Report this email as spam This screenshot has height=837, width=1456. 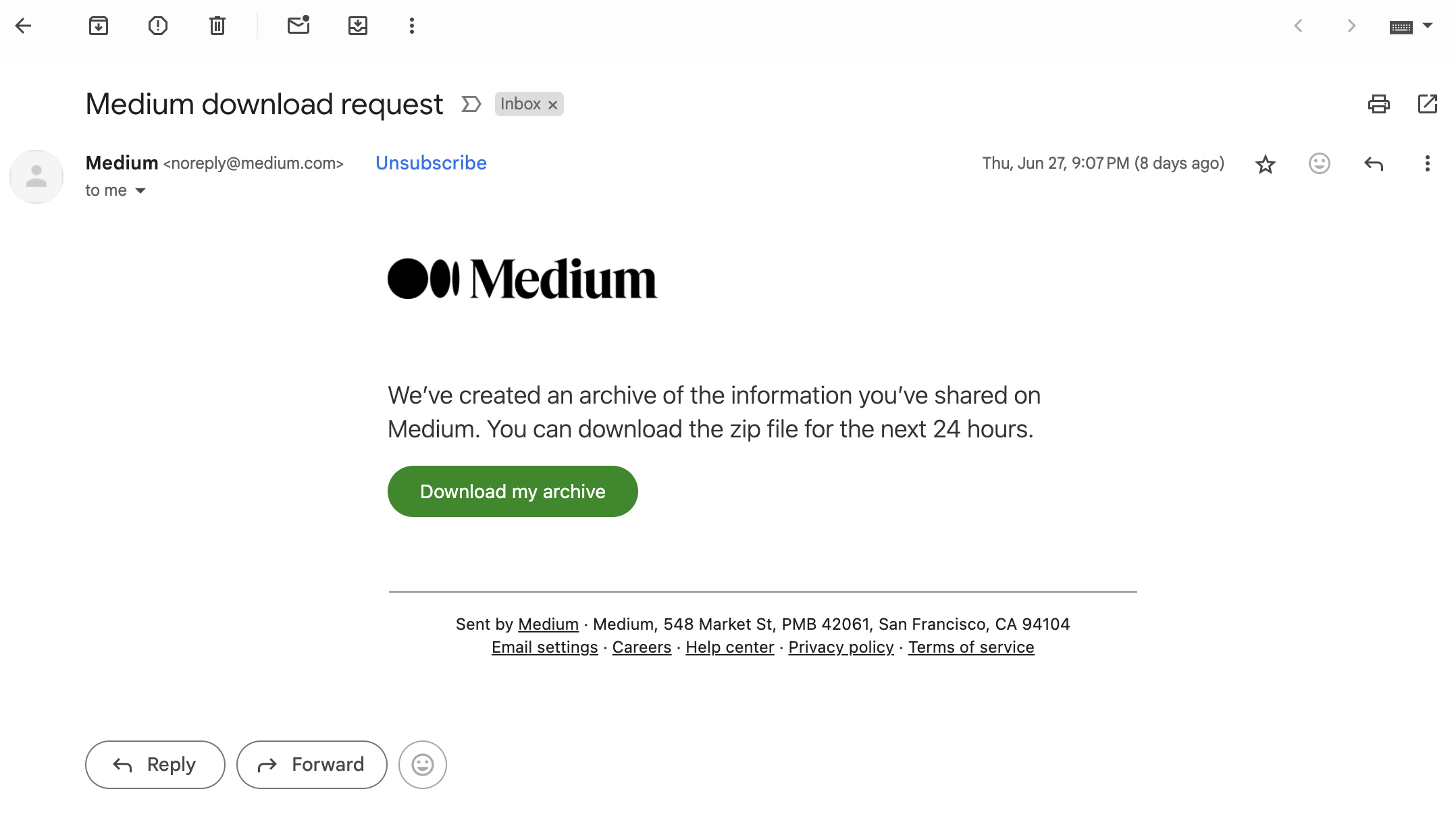158,26
